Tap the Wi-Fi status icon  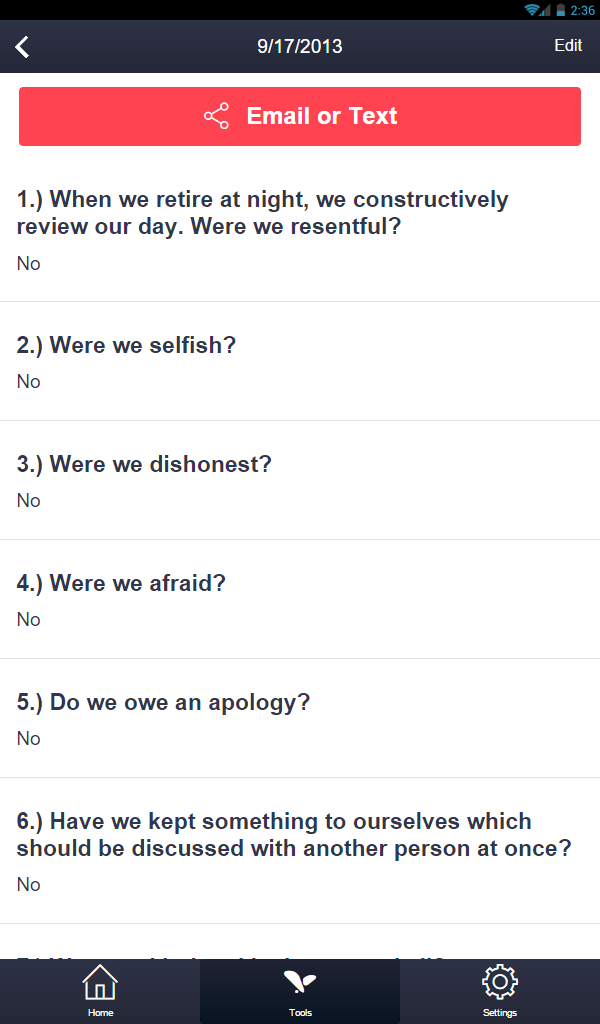[532, 10]
